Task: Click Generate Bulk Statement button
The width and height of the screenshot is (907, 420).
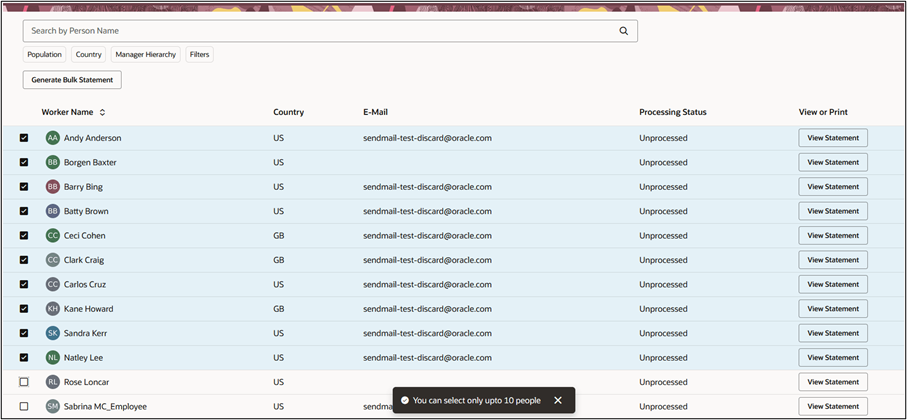Action: click(x=72, y=80)
